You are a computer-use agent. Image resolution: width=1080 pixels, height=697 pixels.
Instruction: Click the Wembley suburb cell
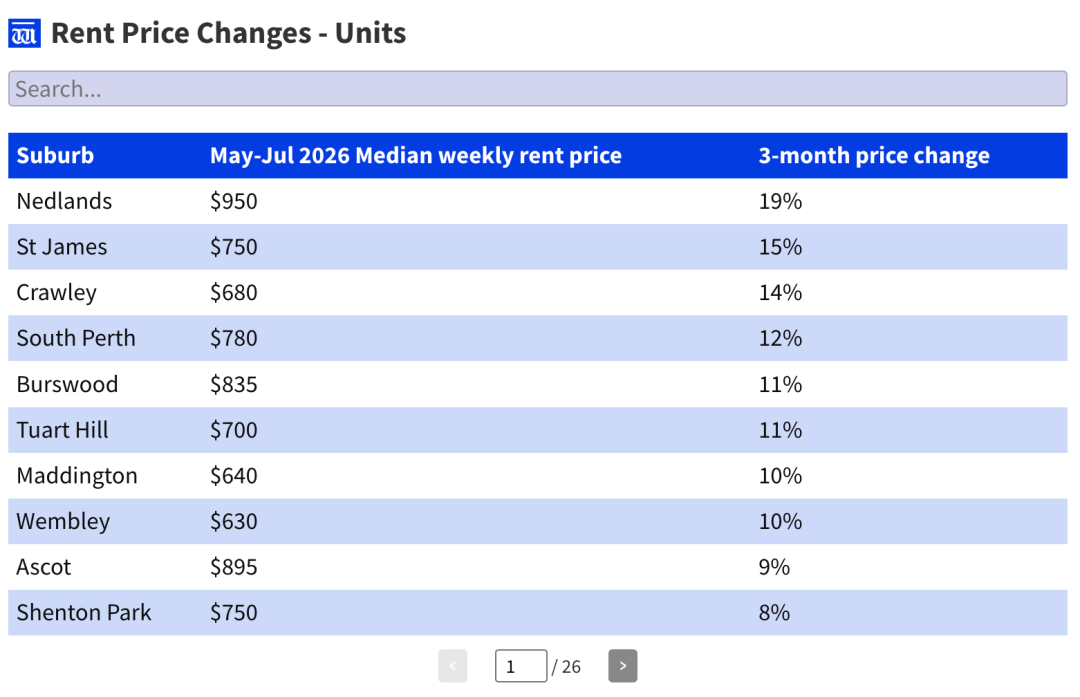pyautogui.click(x=63, y=521)
